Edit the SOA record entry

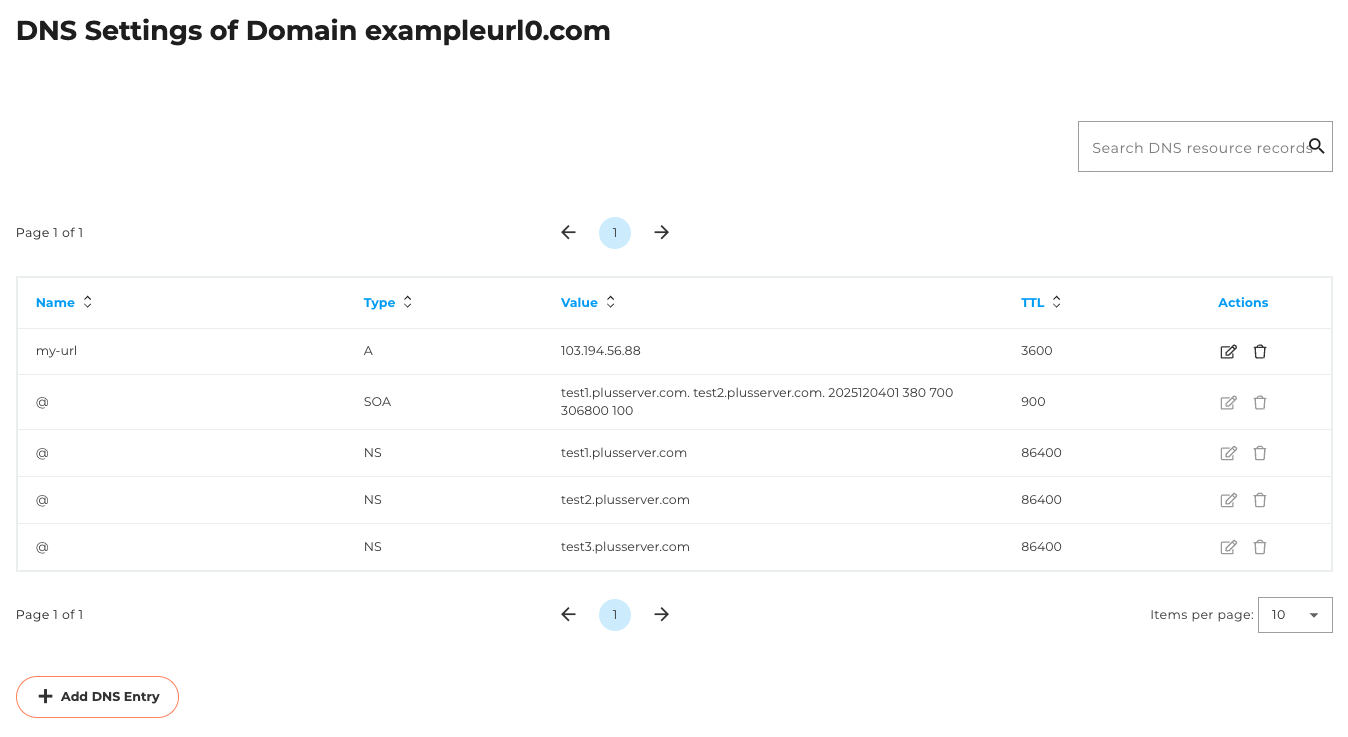pos(1228,402)
